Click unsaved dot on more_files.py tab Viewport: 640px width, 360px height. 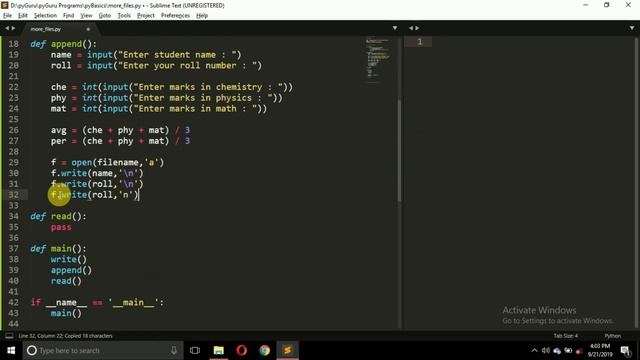[x=88, y=29]
